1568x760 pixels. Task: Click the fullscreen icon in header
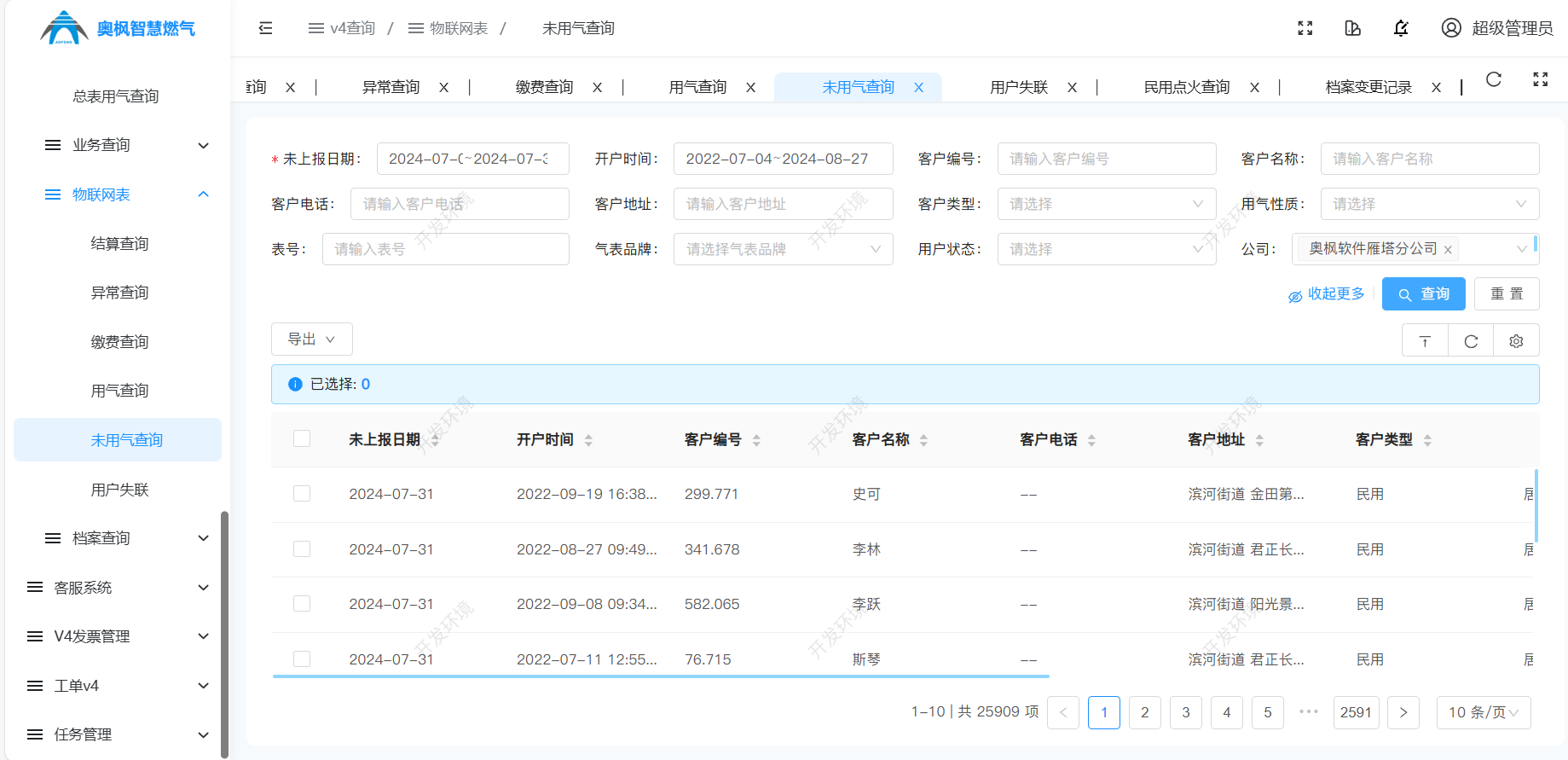click(x=1305, y=28)
